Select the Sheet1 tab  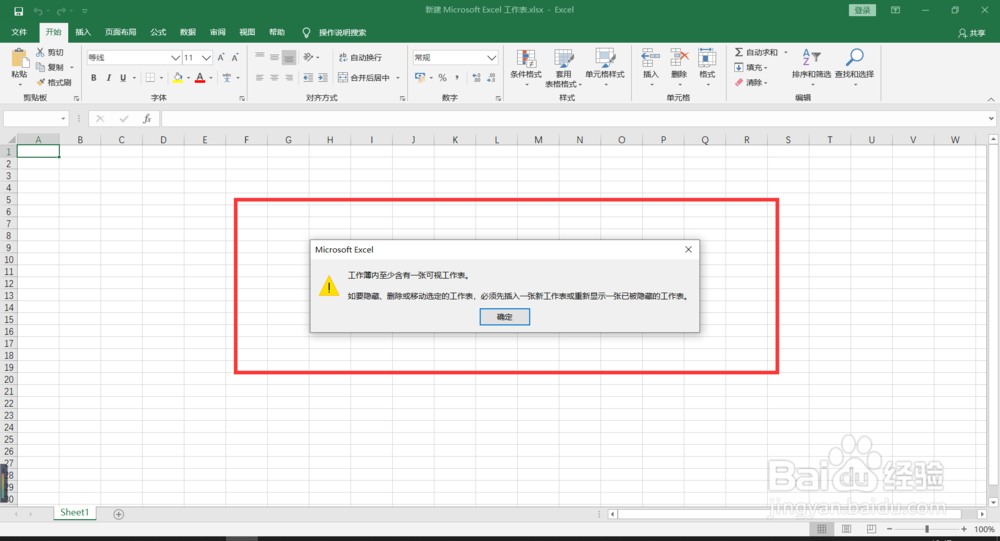coord(75,512)
